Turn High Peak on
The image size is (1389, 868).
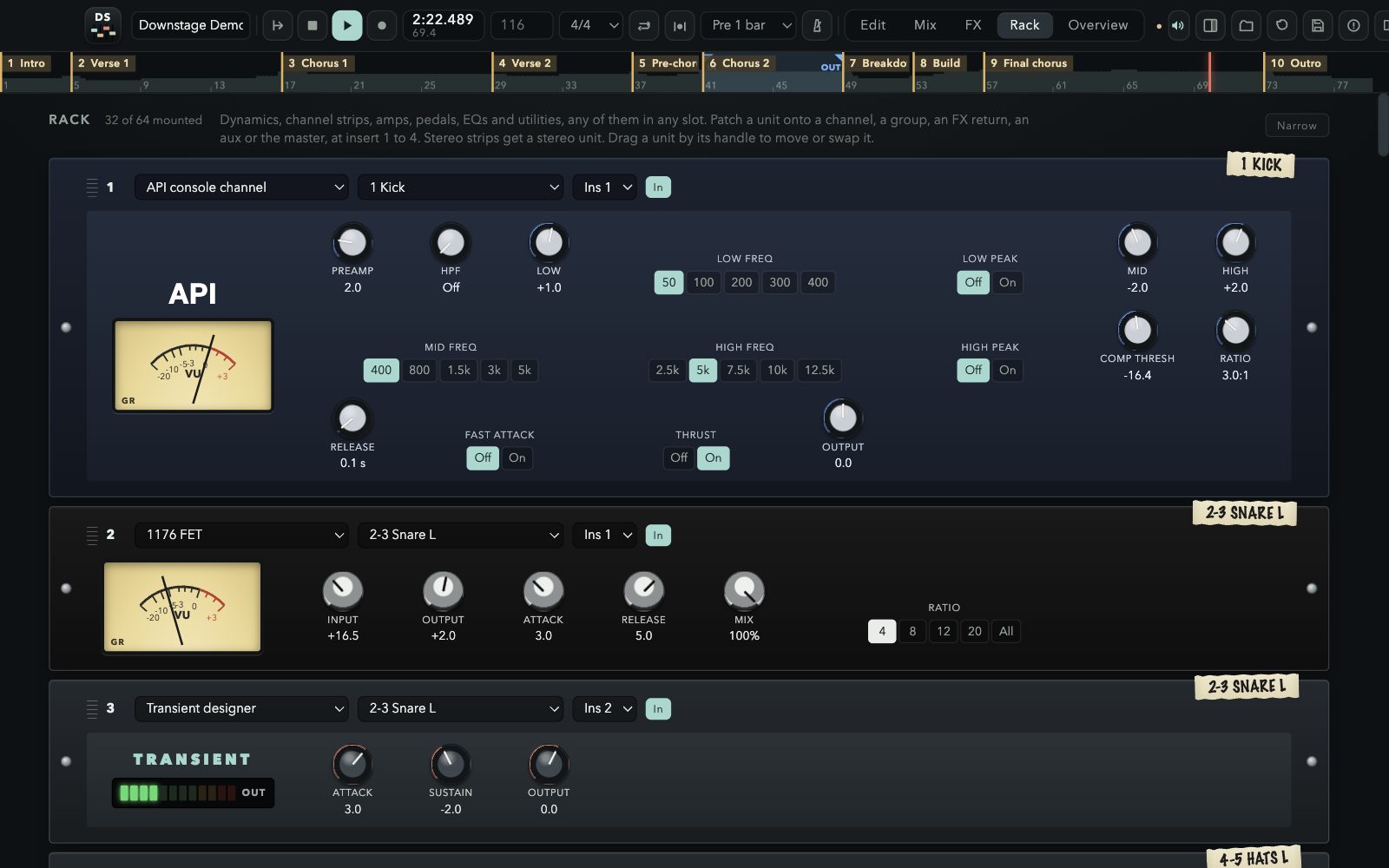pyautogui.click(x=1007, y=370)
